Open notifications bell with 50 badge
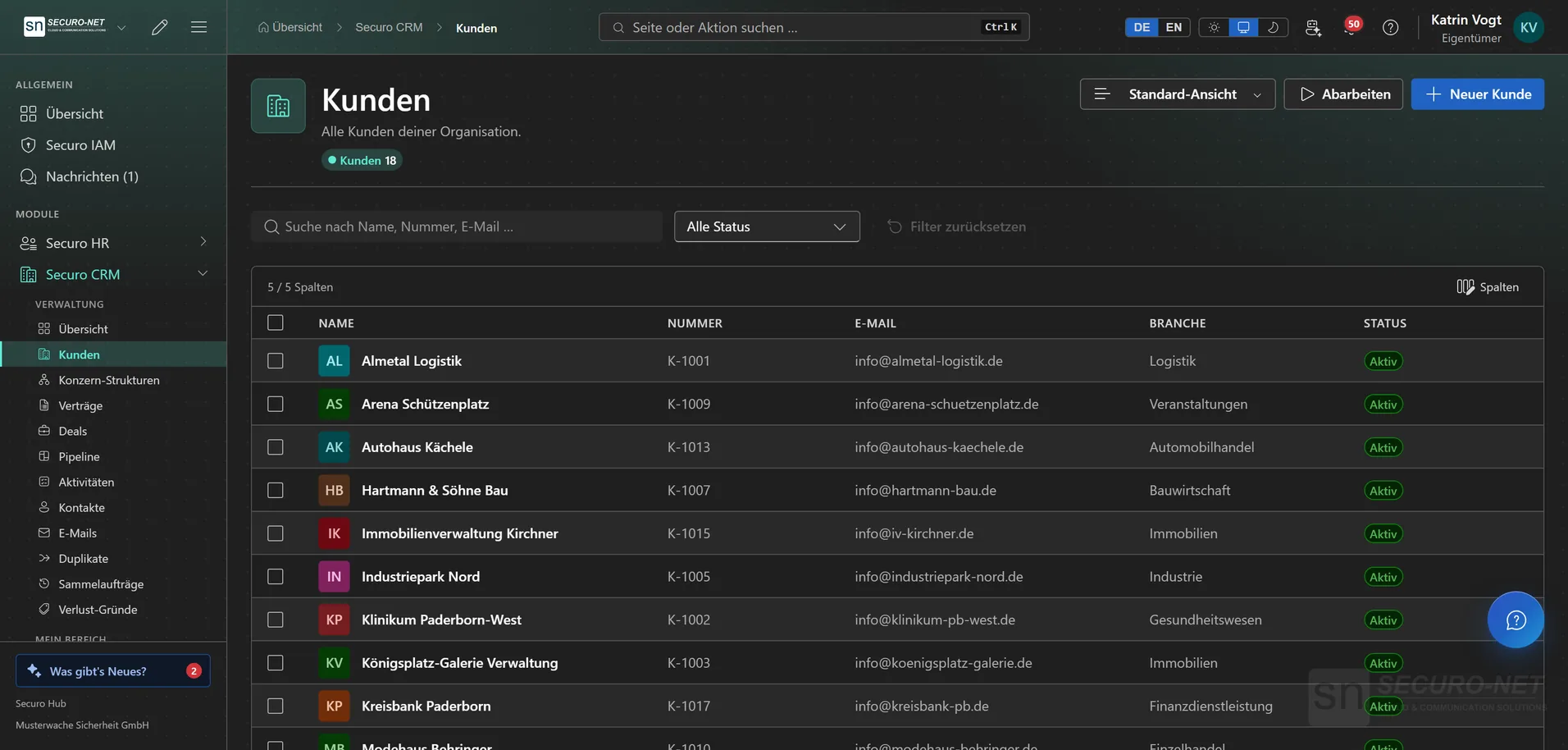Screen dimensions: 1568x750 1350,27
